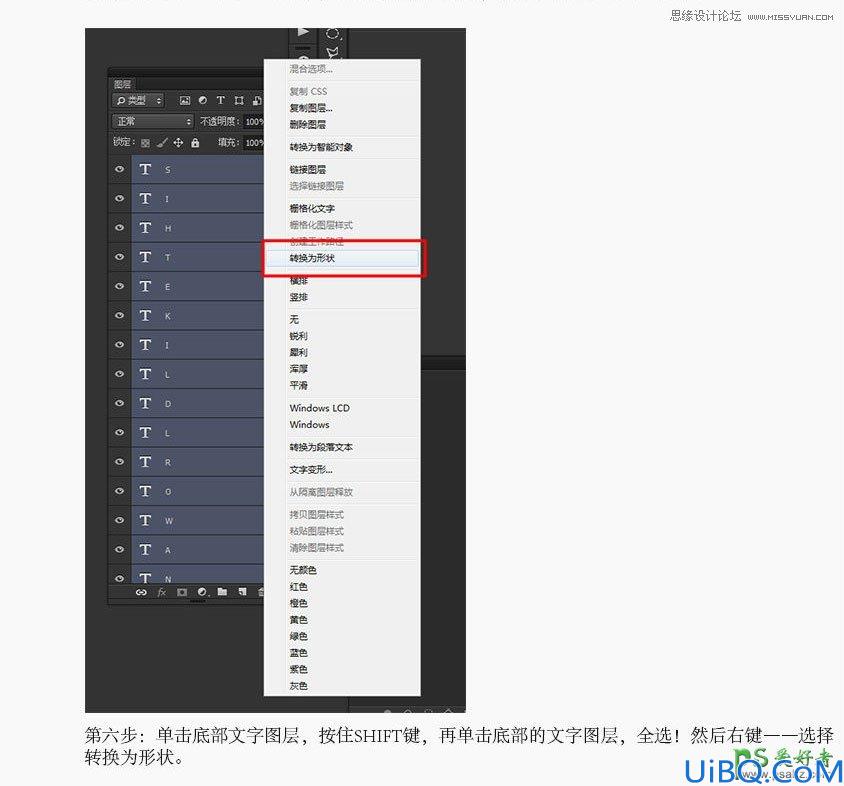
Task: Click the fx layer style icon
Action: 161,592
